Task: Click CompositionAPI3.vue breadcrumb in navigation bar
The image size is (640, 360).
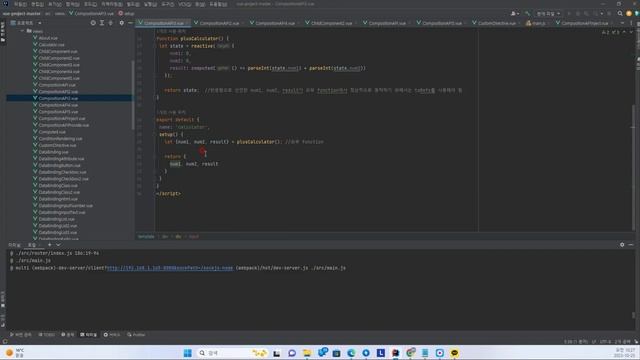Action: [91, 13]
